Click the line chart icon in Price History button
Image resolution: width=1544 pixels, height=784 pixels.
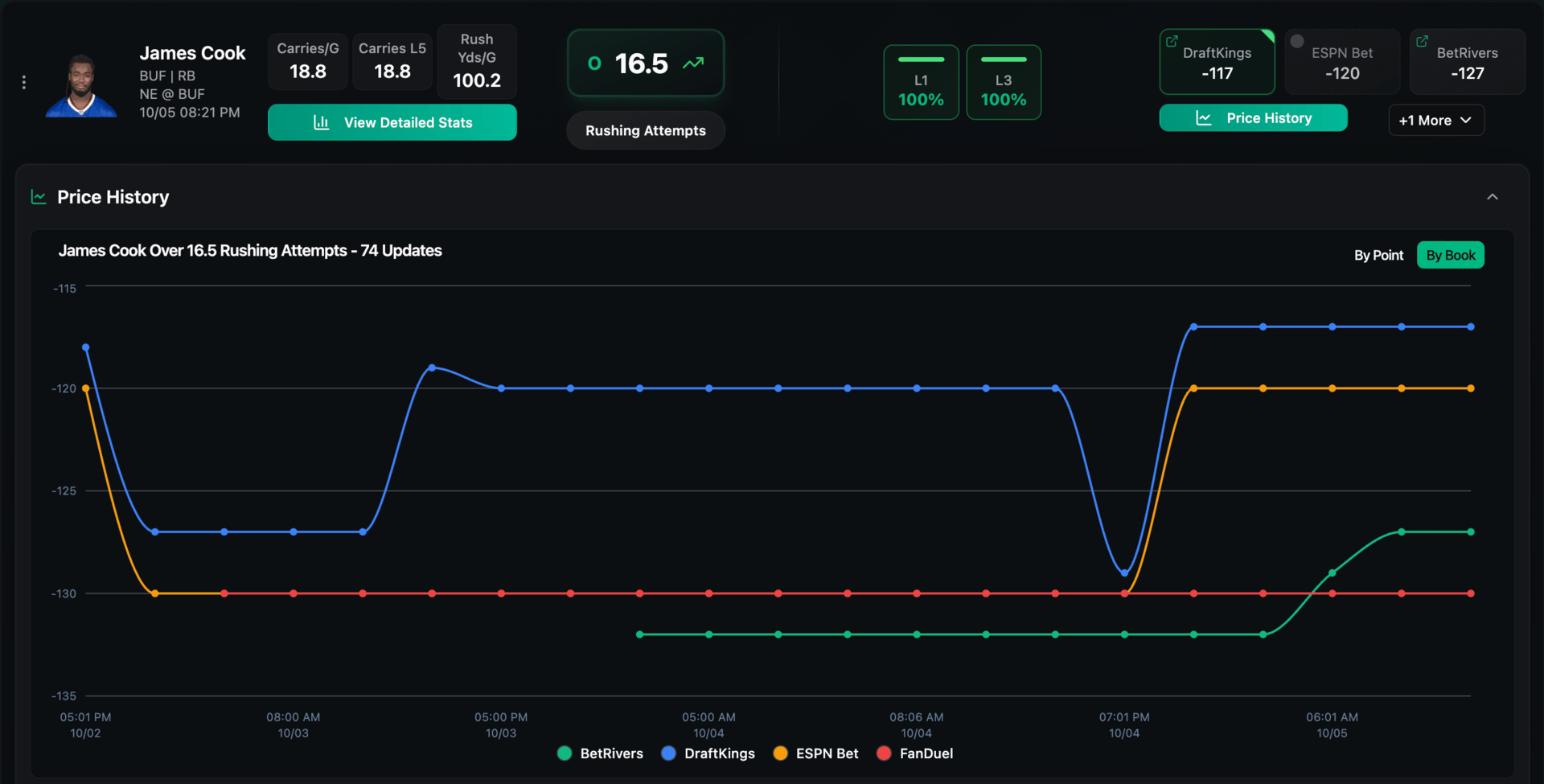click(x=1204, y=118)
